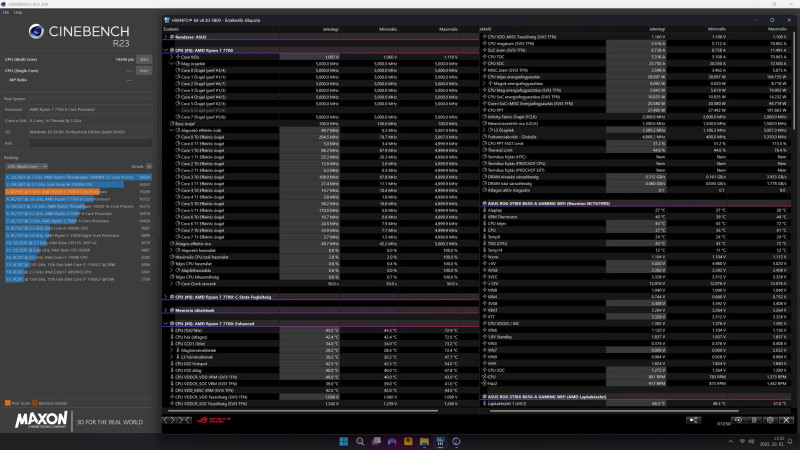The image size is (800, 450).
Task: Click the collapse columns arrows icon in HWiNFO toolbar
Action: 184,420
